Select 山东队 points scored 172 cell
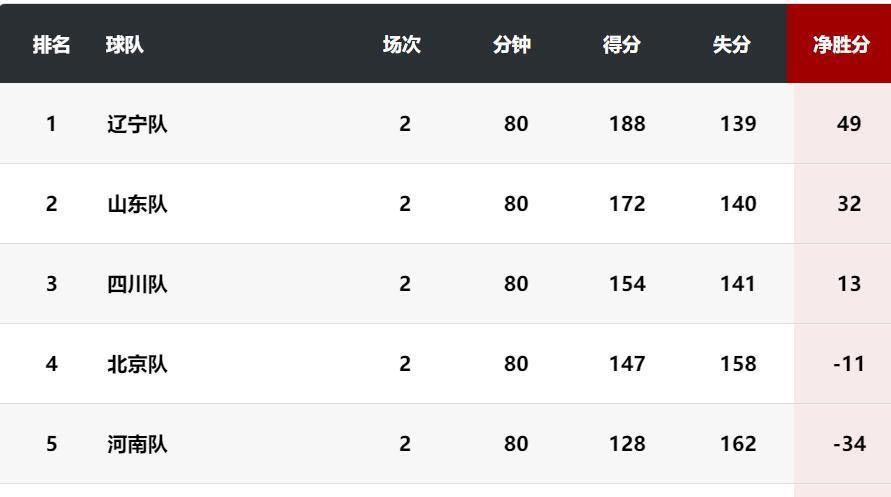 [x=627, y=204]
